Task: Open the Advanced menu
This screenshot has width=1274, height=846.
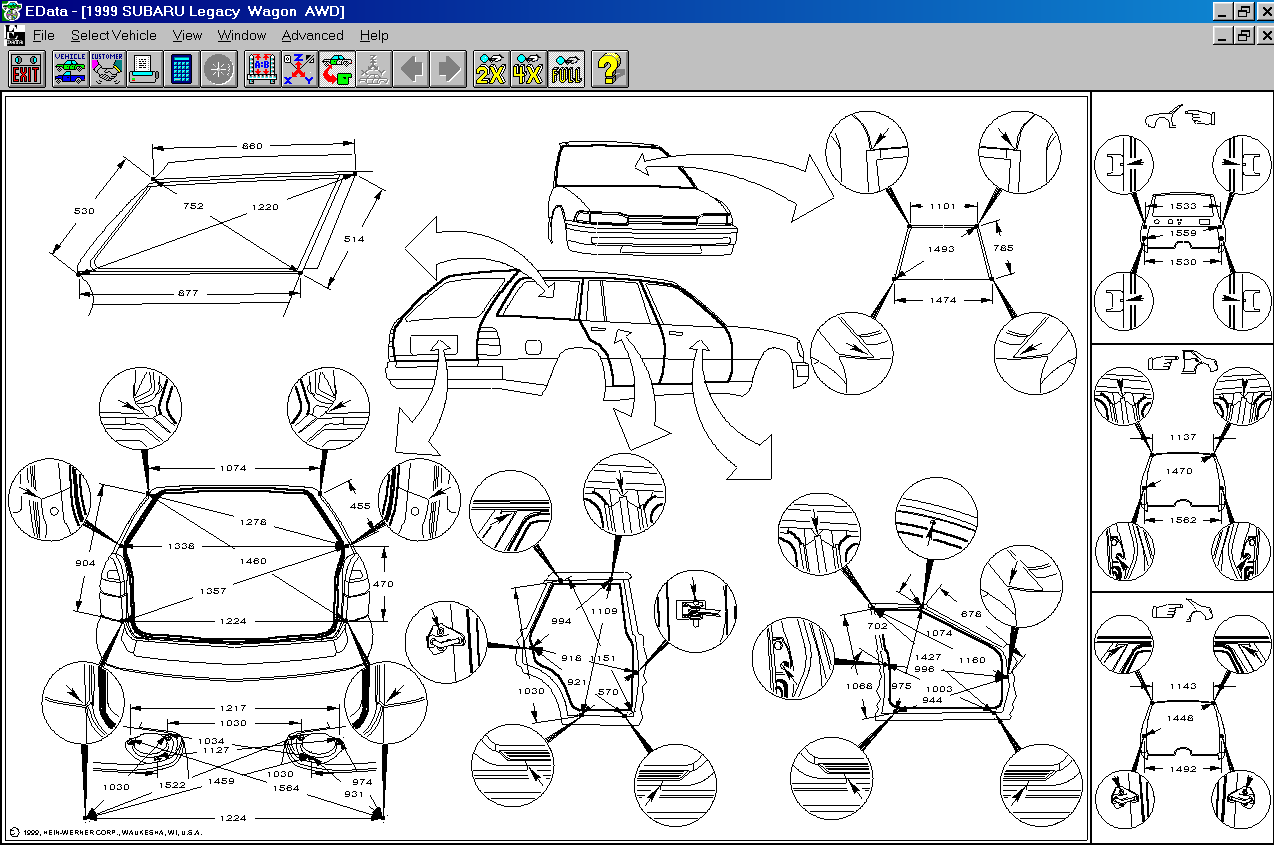Action: pyautogui.click(x=312, y=35)
